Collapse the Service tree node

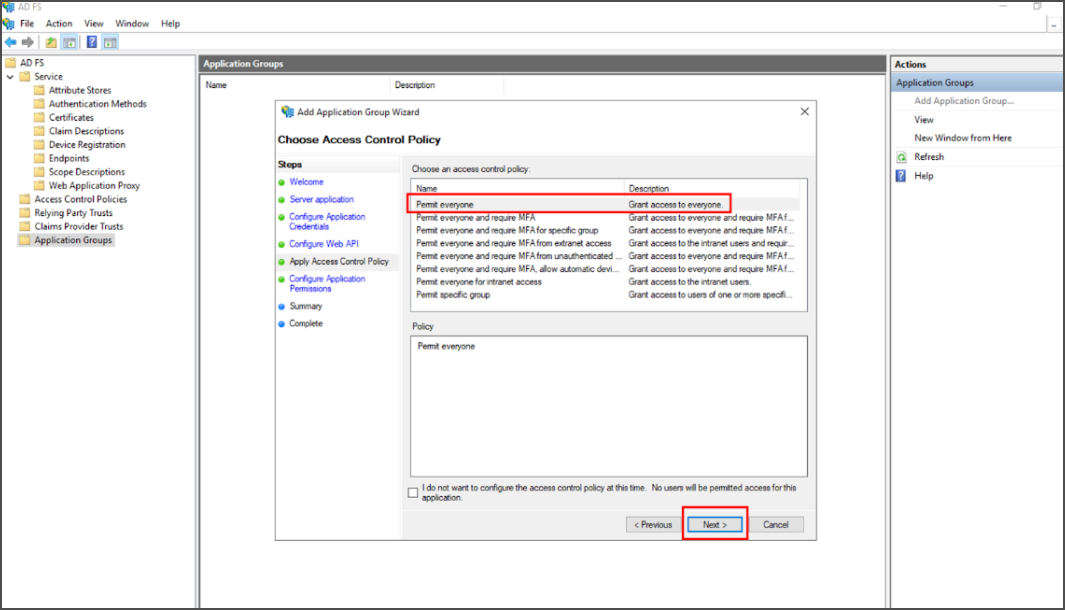coord(11,76)
